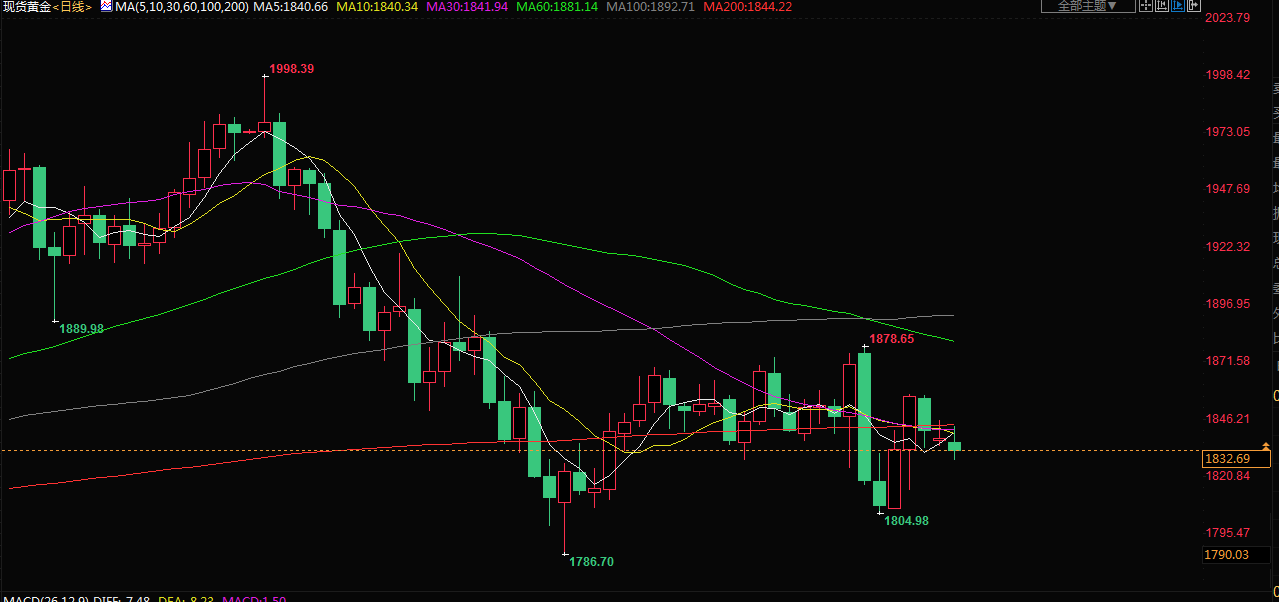Click the 现货黄金 symbol name

27,7
